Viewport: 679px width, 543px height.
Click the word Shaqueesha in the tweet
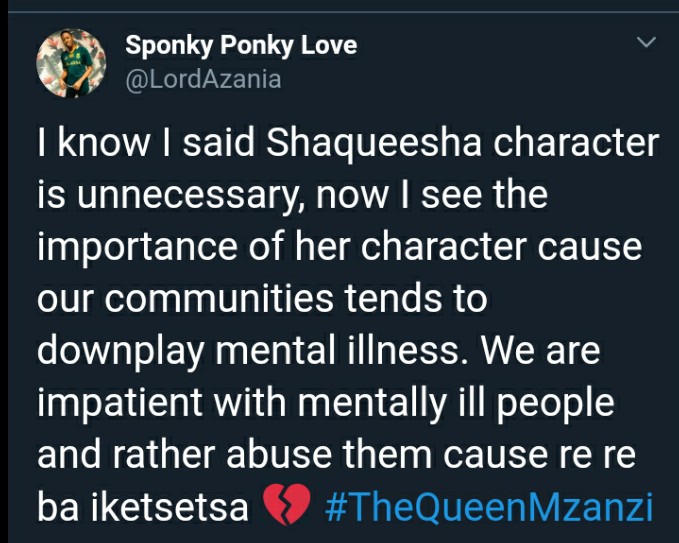(374, 145)
